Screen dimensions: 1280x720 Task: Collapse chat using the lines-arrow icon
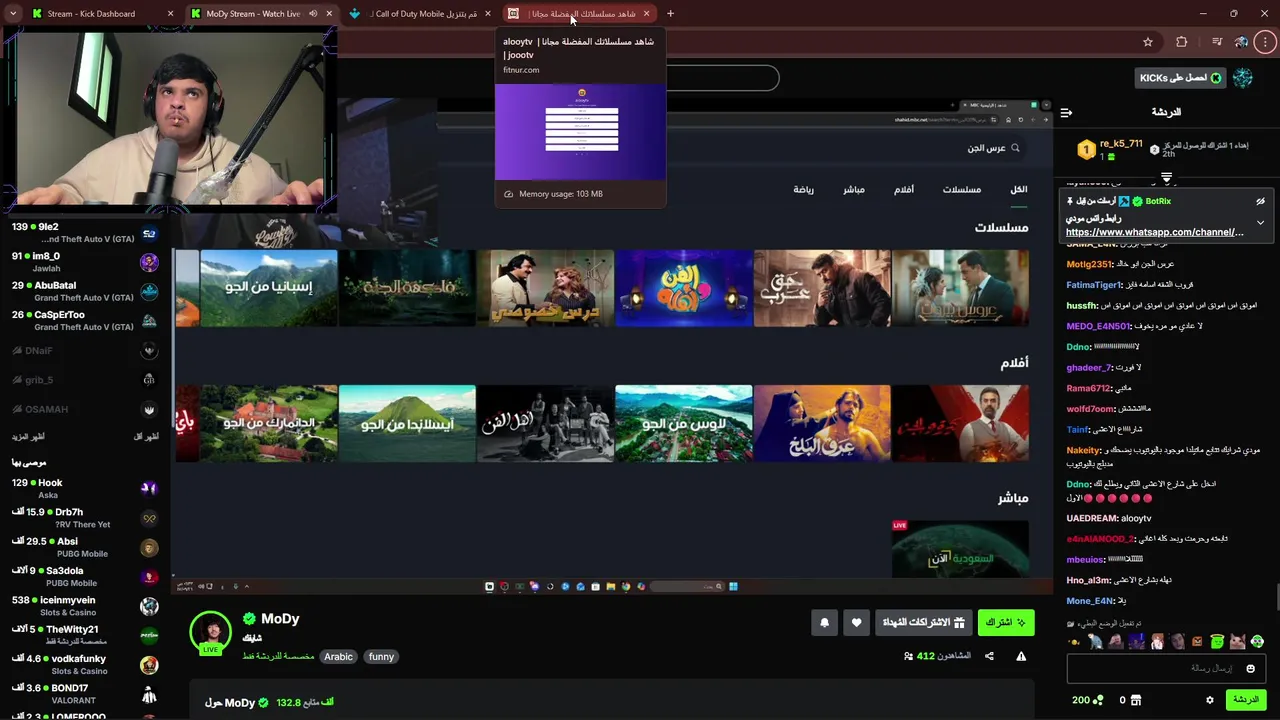(x=1066, y=112)
